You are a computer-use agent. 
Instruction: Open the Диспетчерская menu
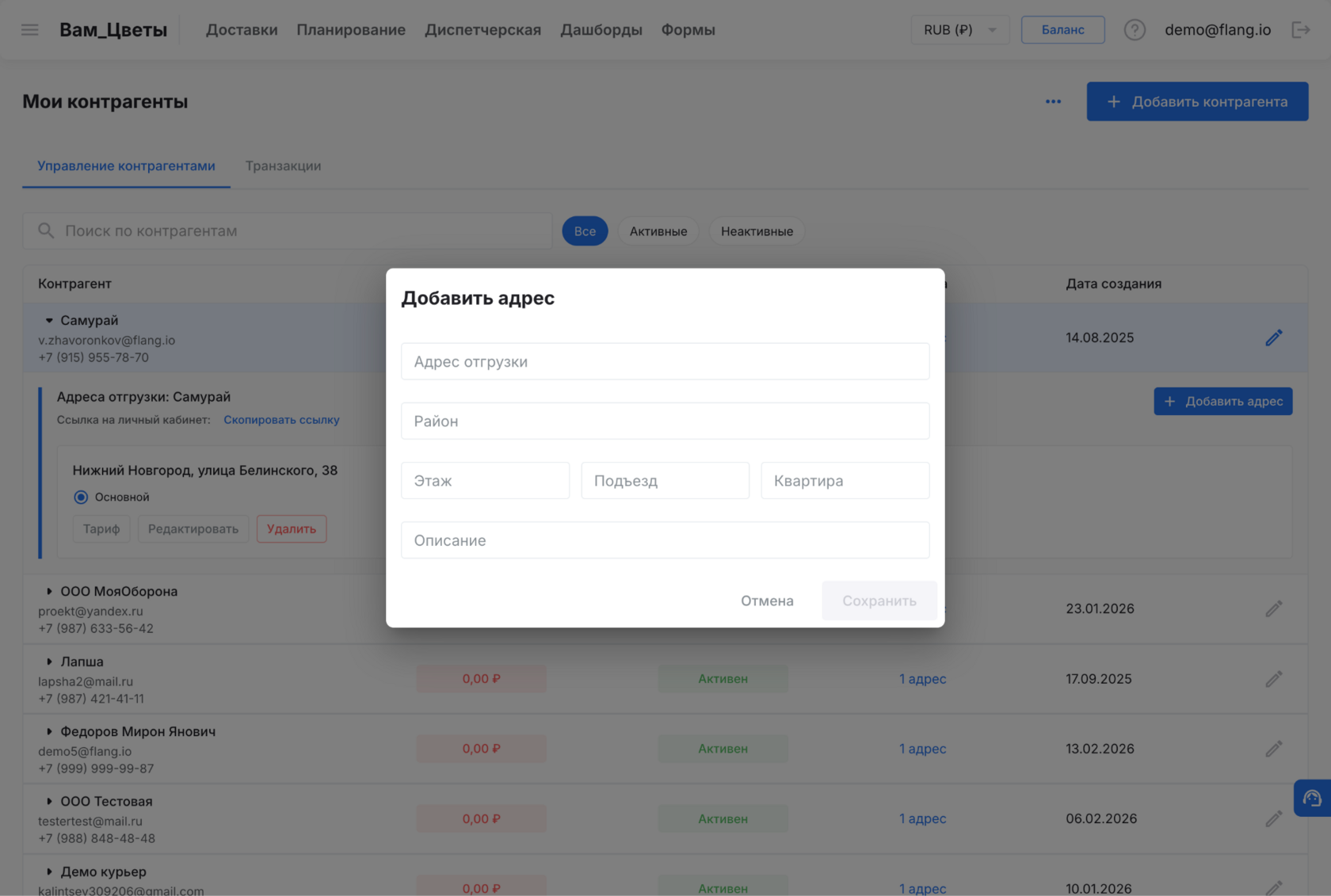482,29
